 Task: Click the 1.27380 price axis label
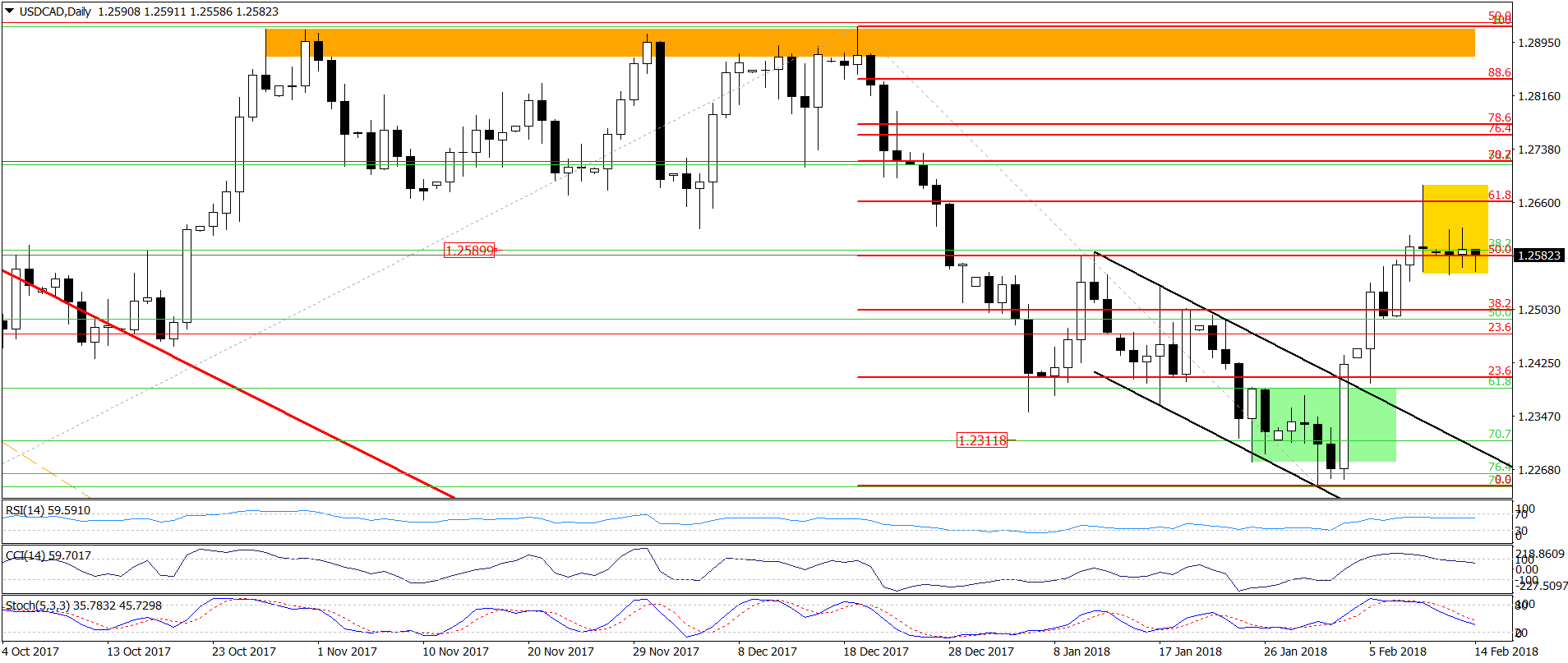[1539, 150]
